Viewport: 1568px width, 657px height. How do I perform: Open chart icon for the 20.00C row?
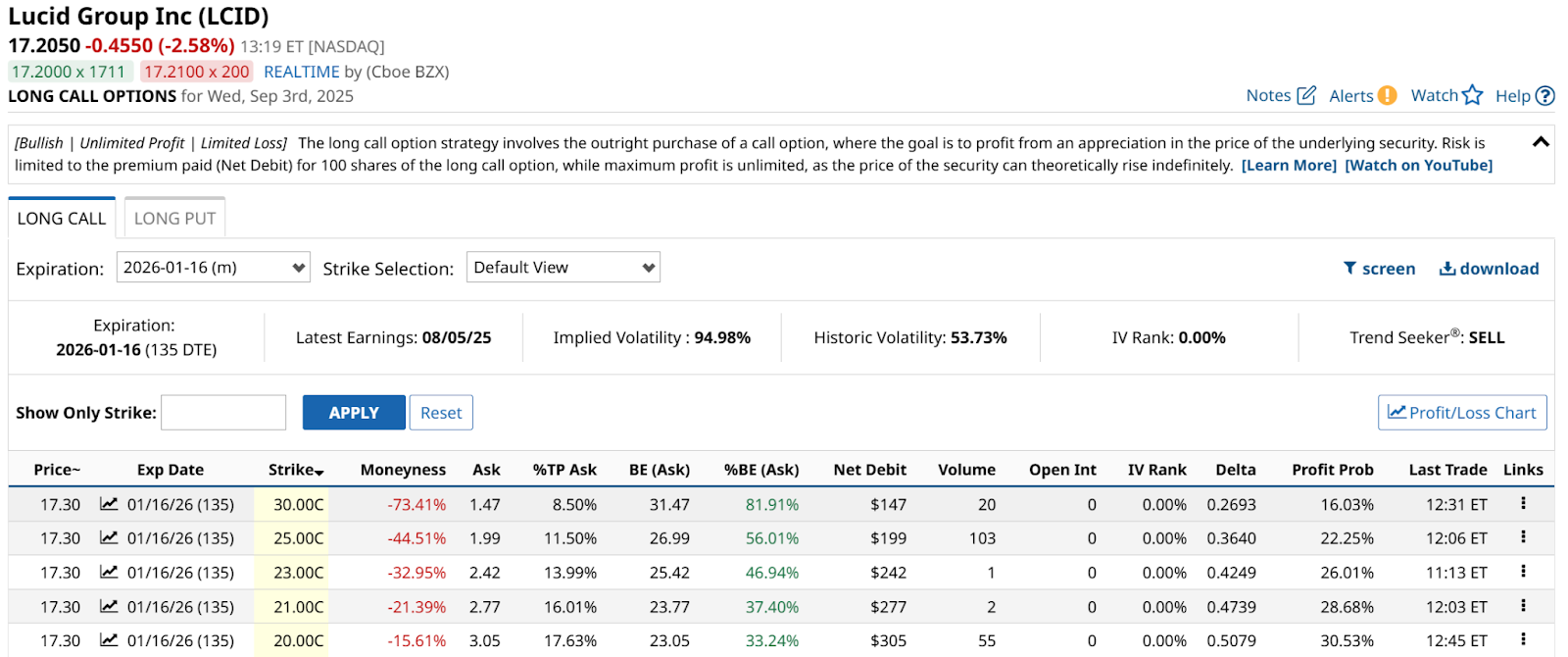pos(109,640)
